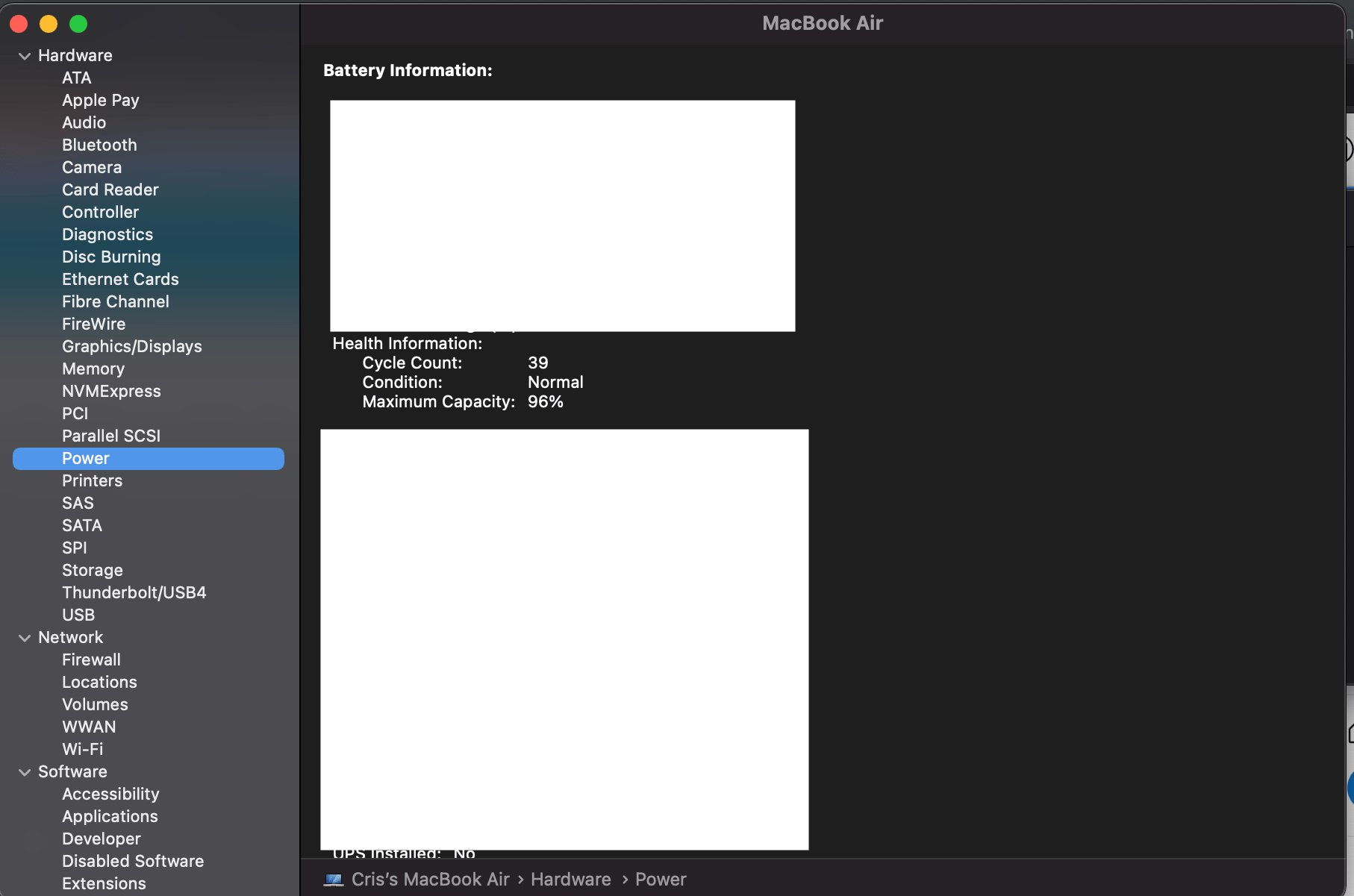The width and height of the screenshot is (1354, 896).
Task: View Camera information
Action: [x=91, y=167]
